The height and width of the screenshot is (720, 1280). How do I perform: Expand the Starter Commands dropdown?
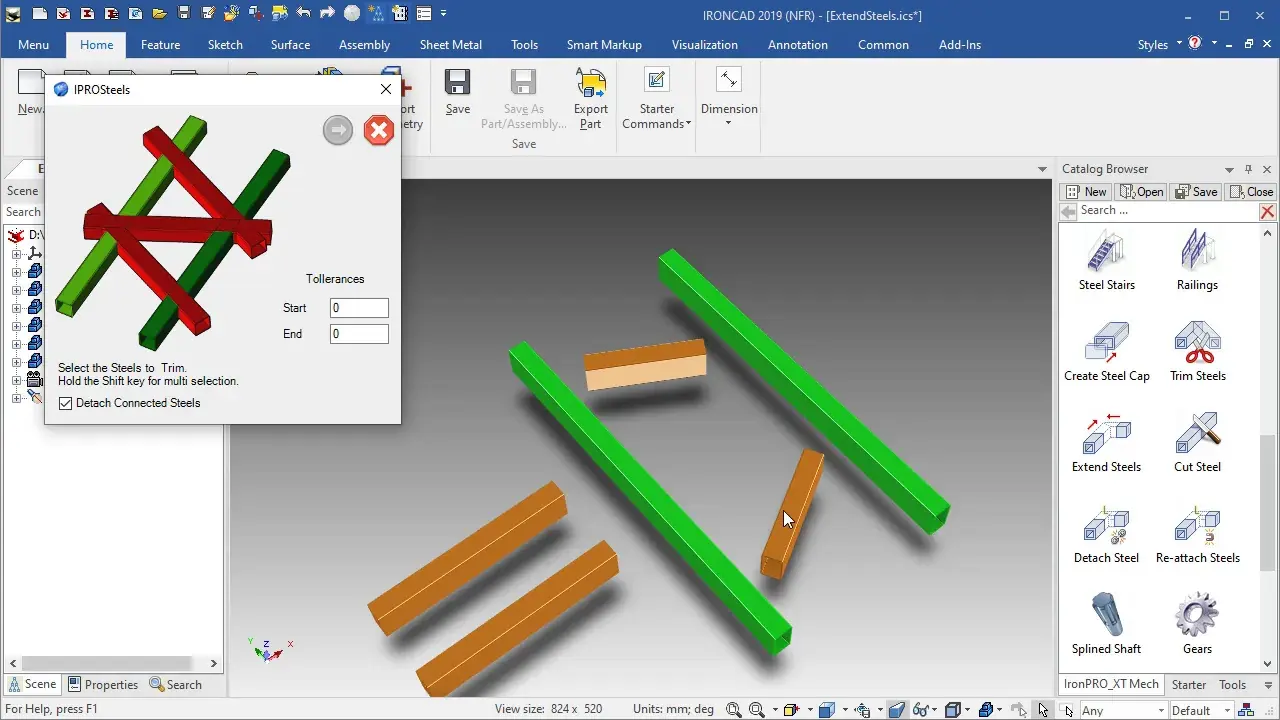pyautogui.click(x=688, y=124)
